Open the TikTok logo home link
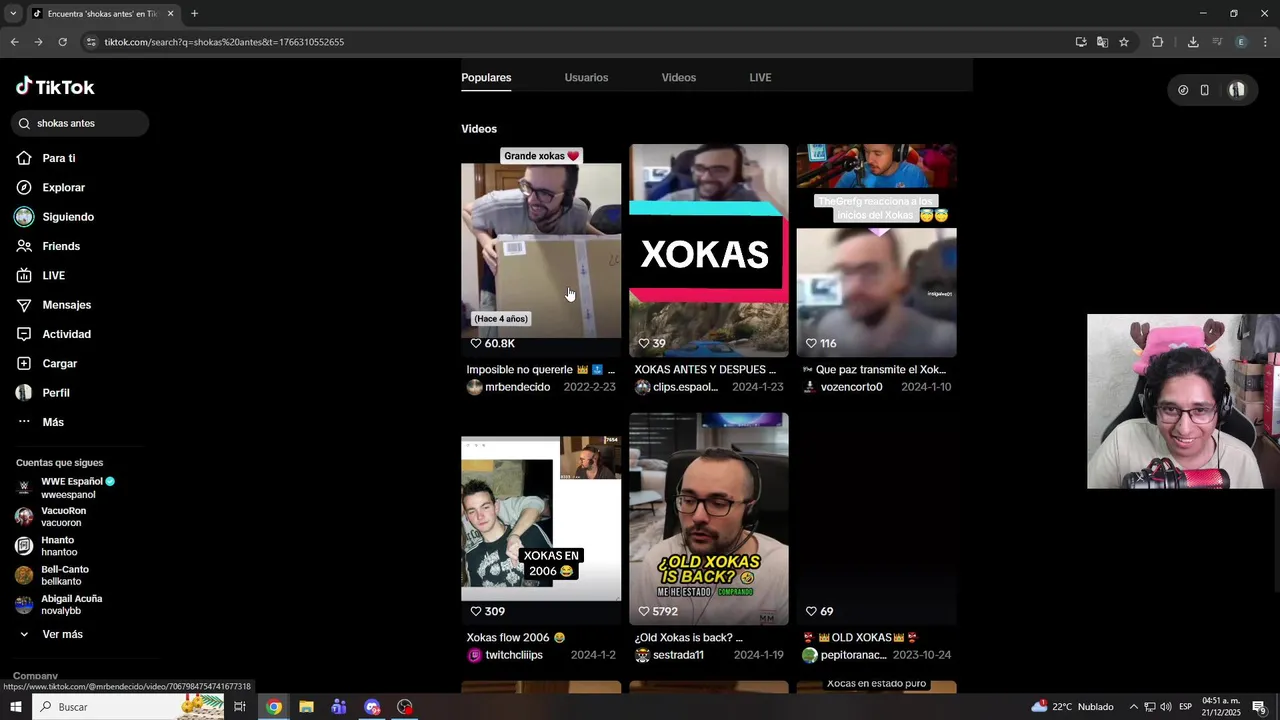Screen dimensions: 1280x720 coord(55,87)
